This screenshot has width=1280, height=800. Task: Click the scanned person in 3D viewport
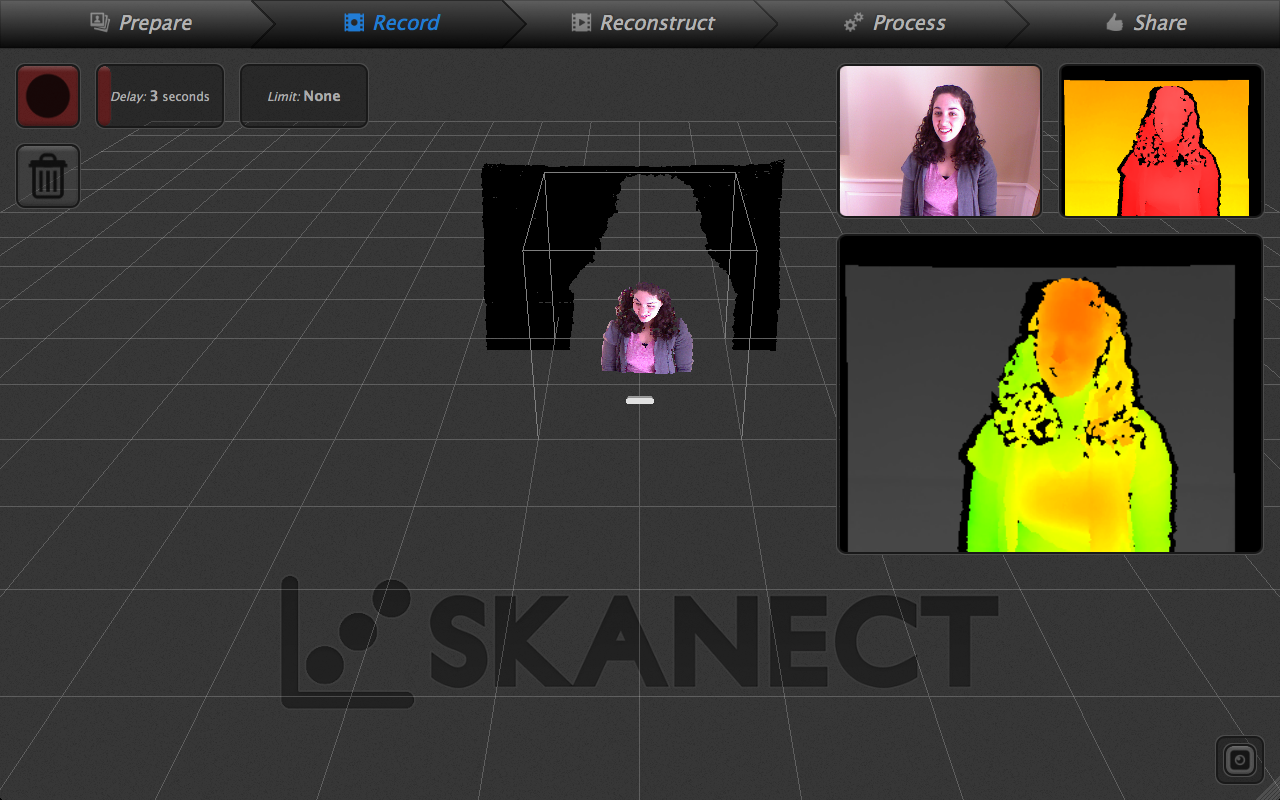point(646,329)
